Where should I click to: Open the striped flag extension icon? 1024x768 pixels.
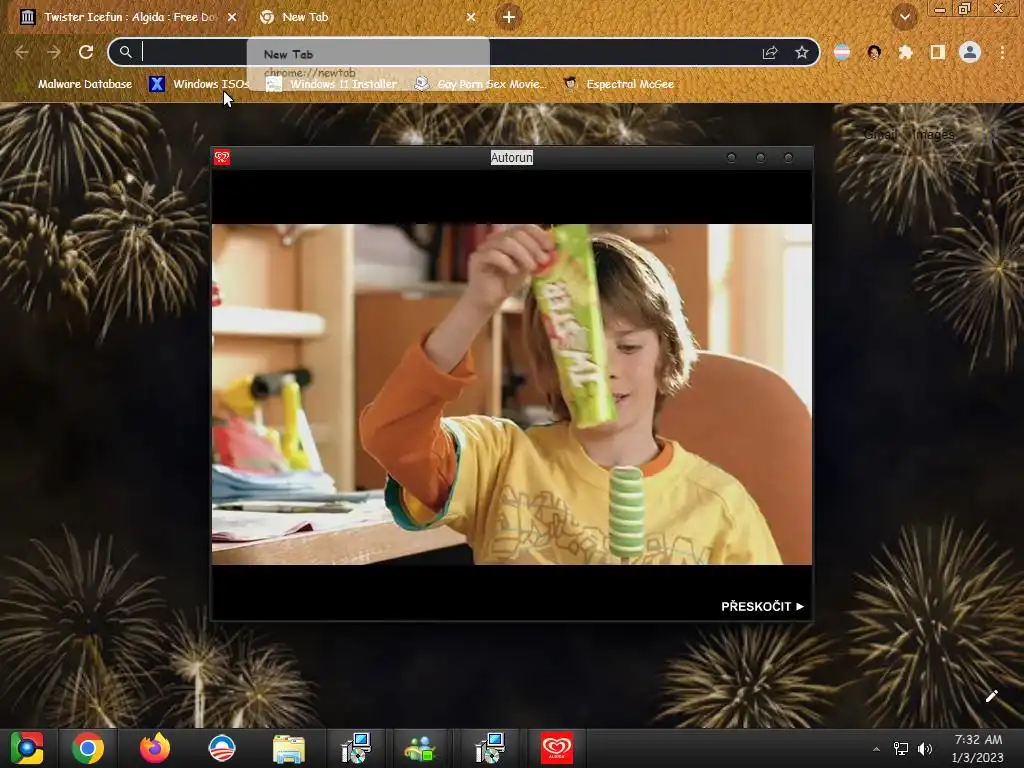(x=842, y=52)
